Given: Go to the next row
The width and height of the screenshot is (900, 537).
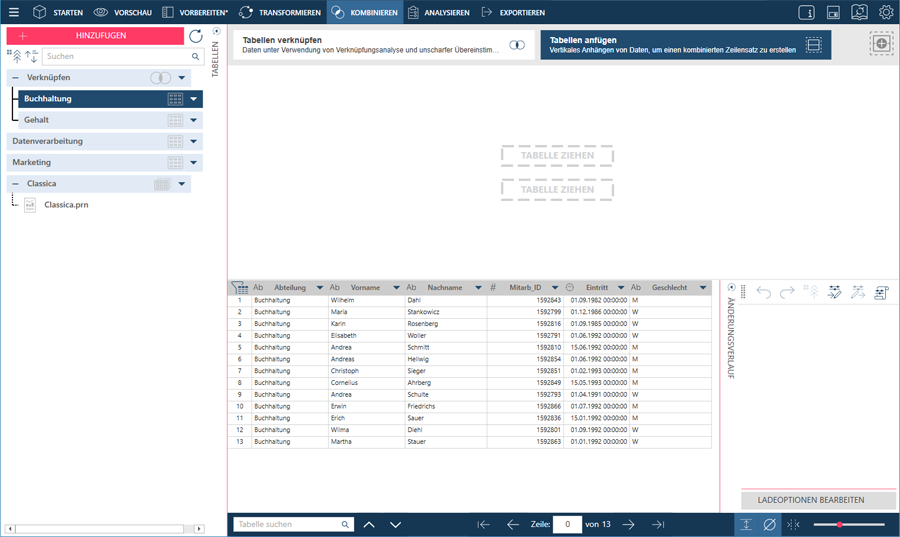Looking at the screenshot, I should point(629,524).
